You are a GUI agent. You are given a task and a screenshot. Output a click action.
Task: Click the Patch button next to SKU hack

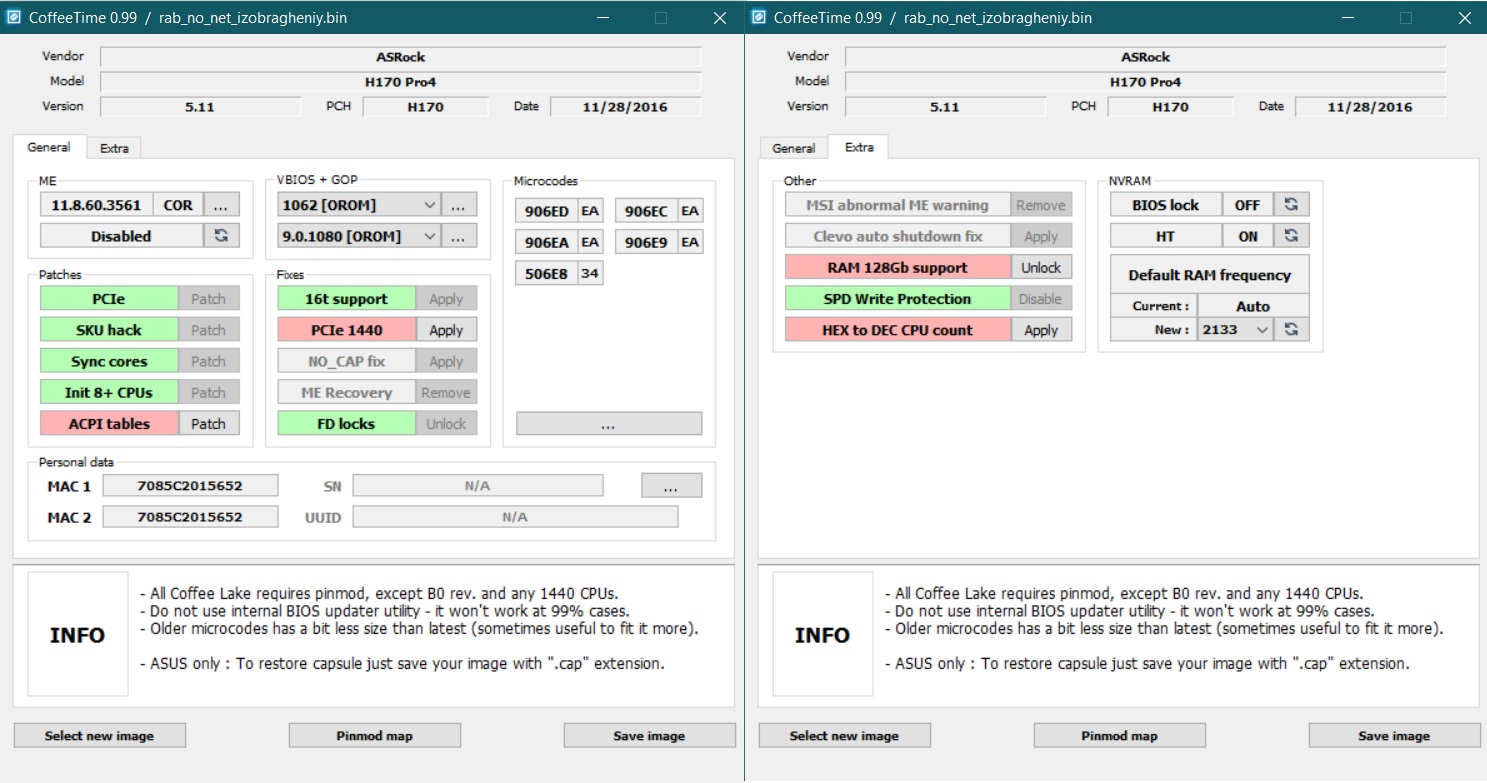(209, 330)
